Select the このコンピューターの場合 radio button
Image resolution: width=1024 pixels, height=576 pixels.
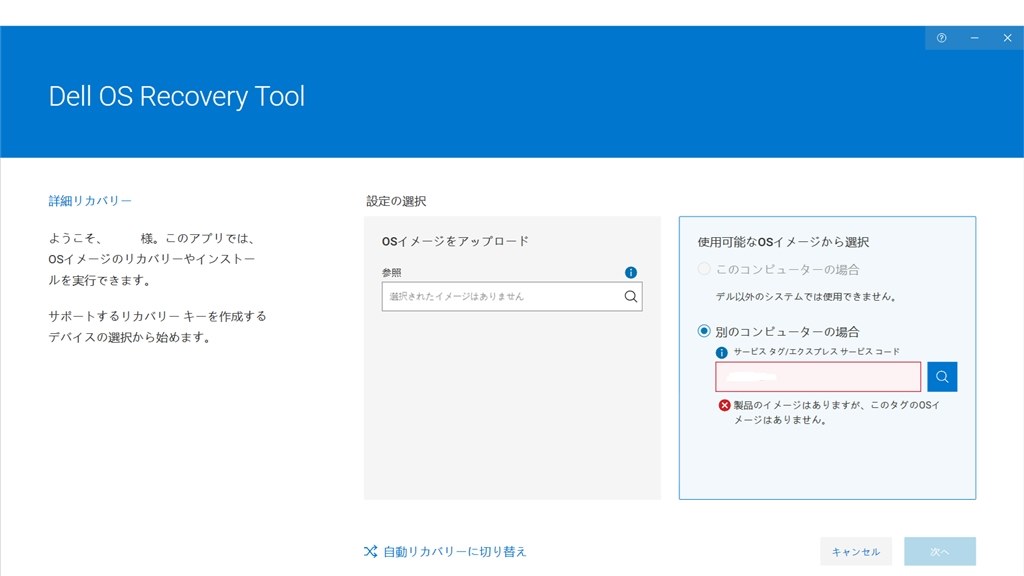tap(703, 269)
